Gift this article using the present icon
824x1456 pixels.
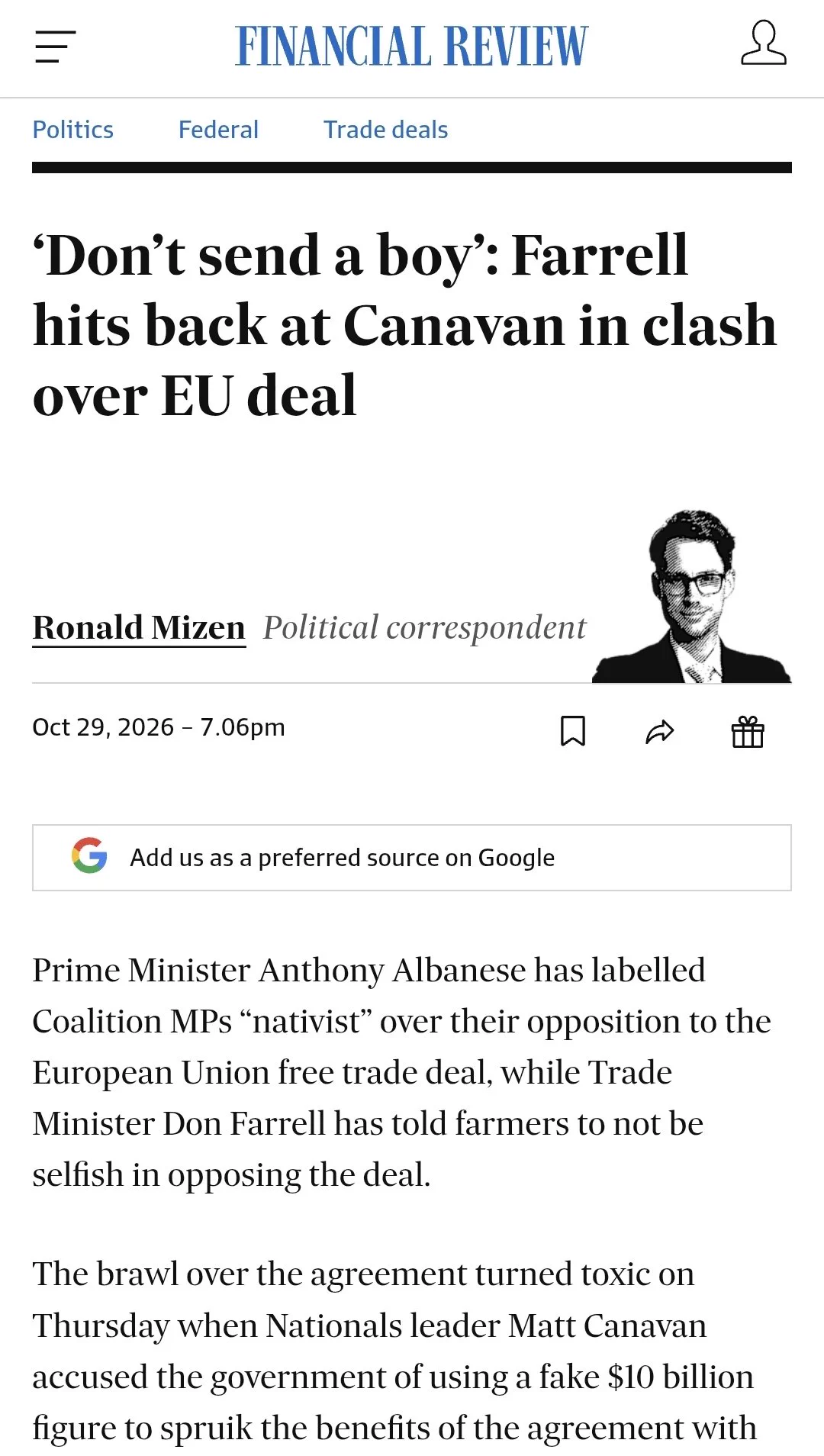tap(748, 732)
